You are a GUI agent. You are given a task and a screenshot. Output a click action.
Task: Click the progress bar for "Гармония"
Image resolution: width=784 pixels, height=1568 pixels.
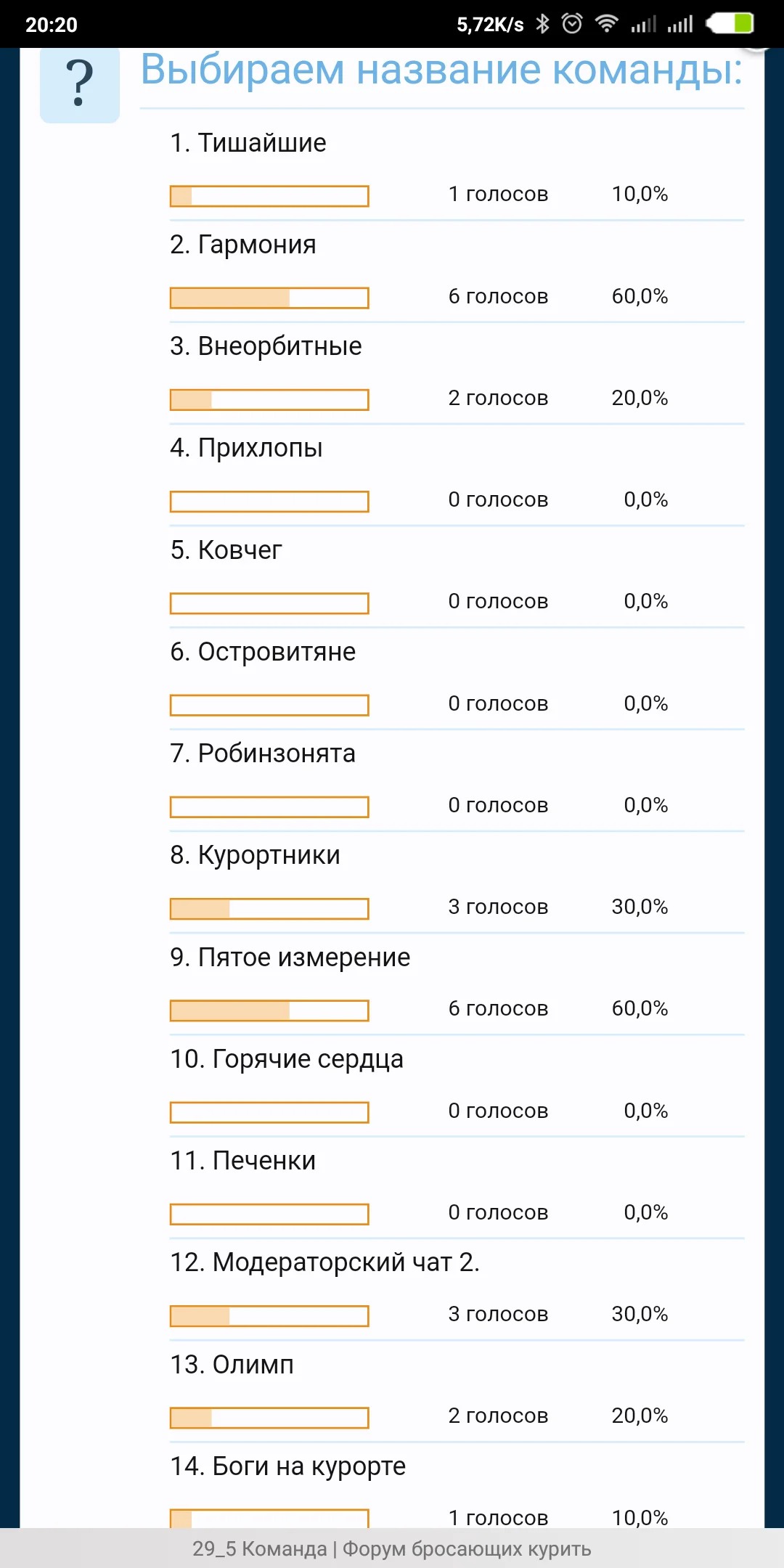[269, 298]
